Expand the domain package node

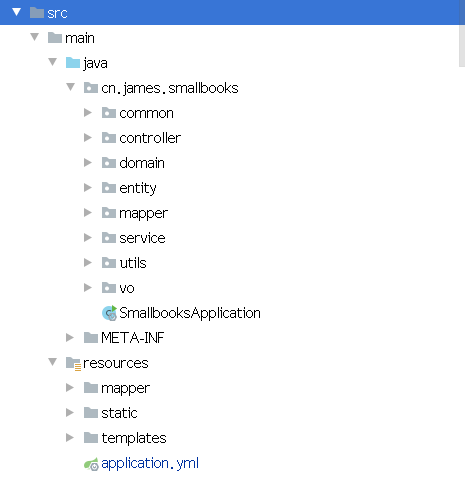point(88,163)
